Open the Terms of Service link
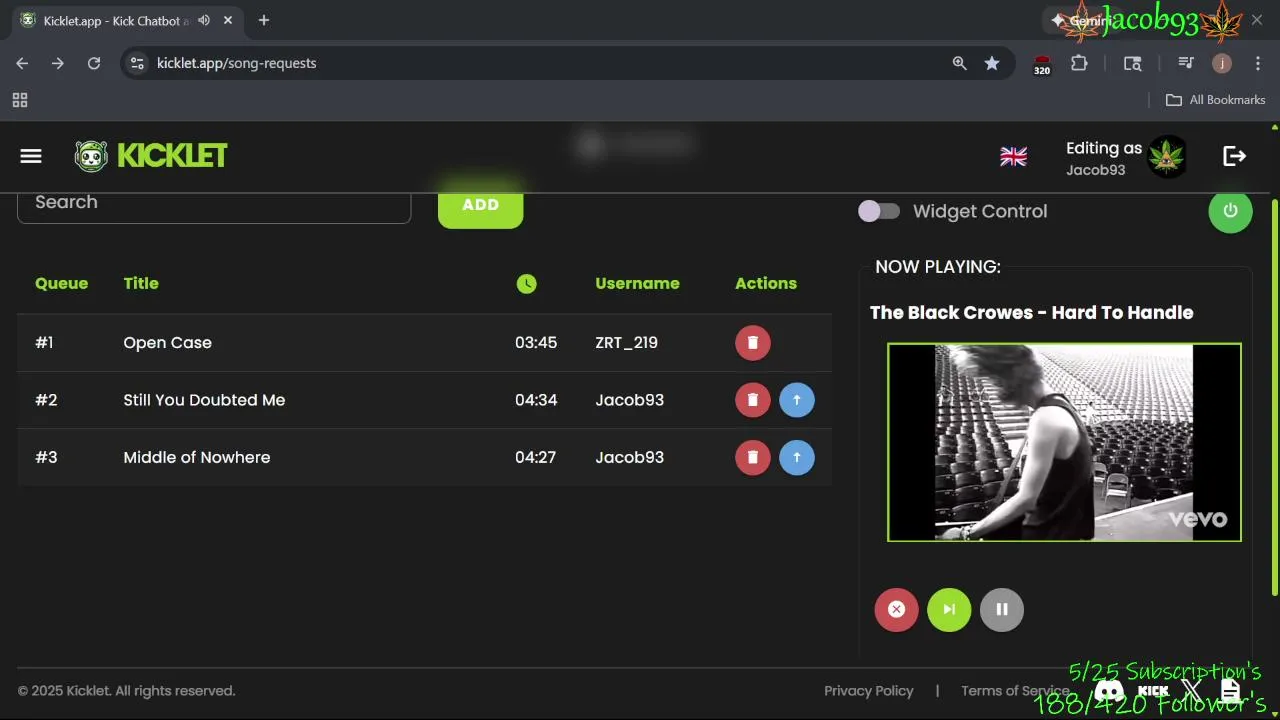 (x=1015, y=691)
